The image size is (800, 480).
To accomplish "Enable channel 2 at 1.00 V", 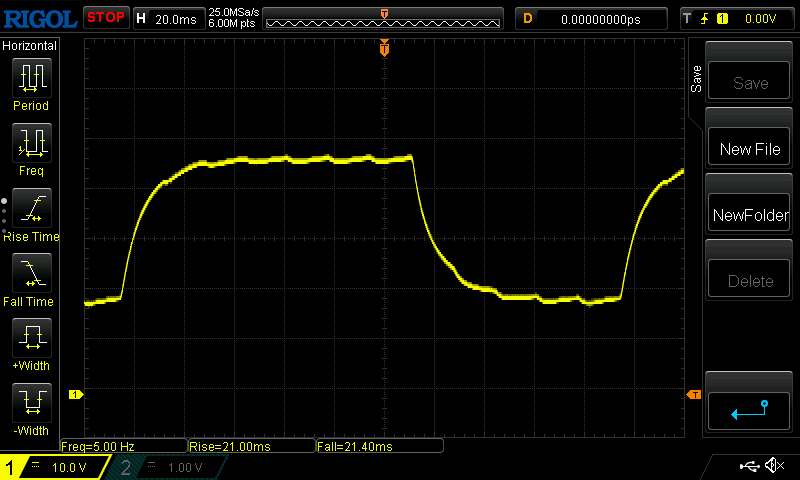I will tap(165, 467).
